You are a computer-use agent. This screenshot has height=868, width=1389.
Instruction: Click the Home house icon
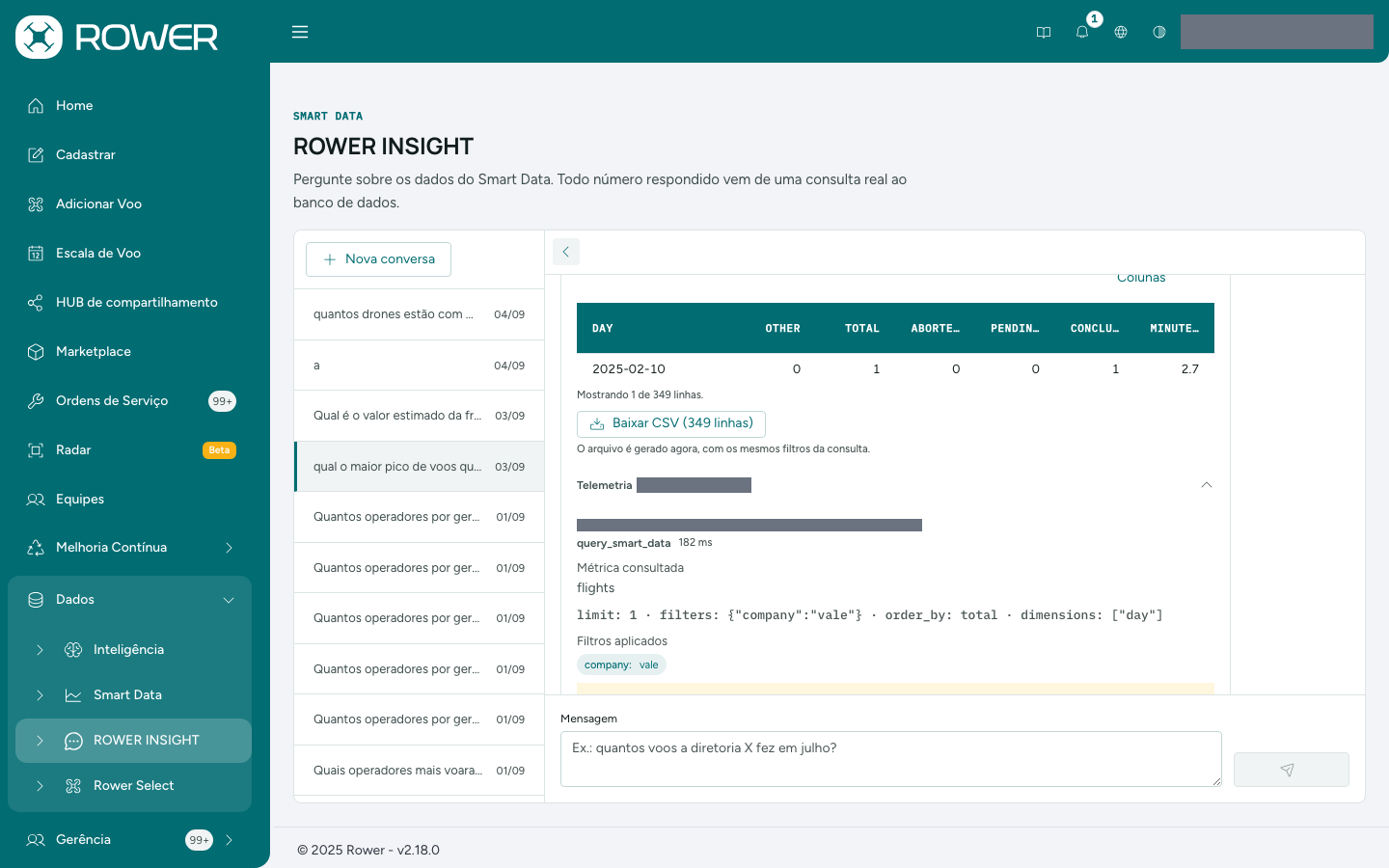[36, 105]
